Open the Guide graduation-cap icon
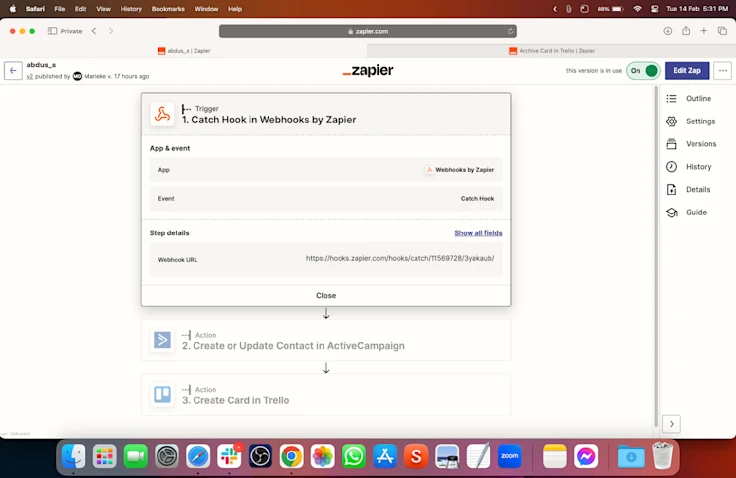736x478 pixels. click(671, 212)
